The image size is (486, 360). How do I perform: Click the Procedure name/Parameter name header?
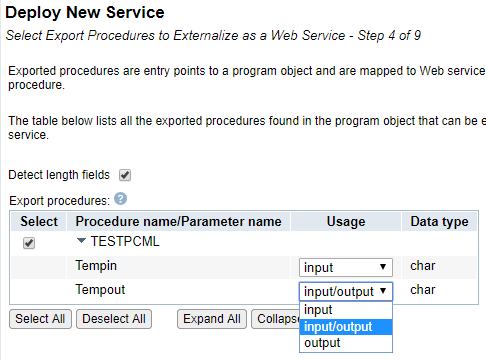coord(178,222)
